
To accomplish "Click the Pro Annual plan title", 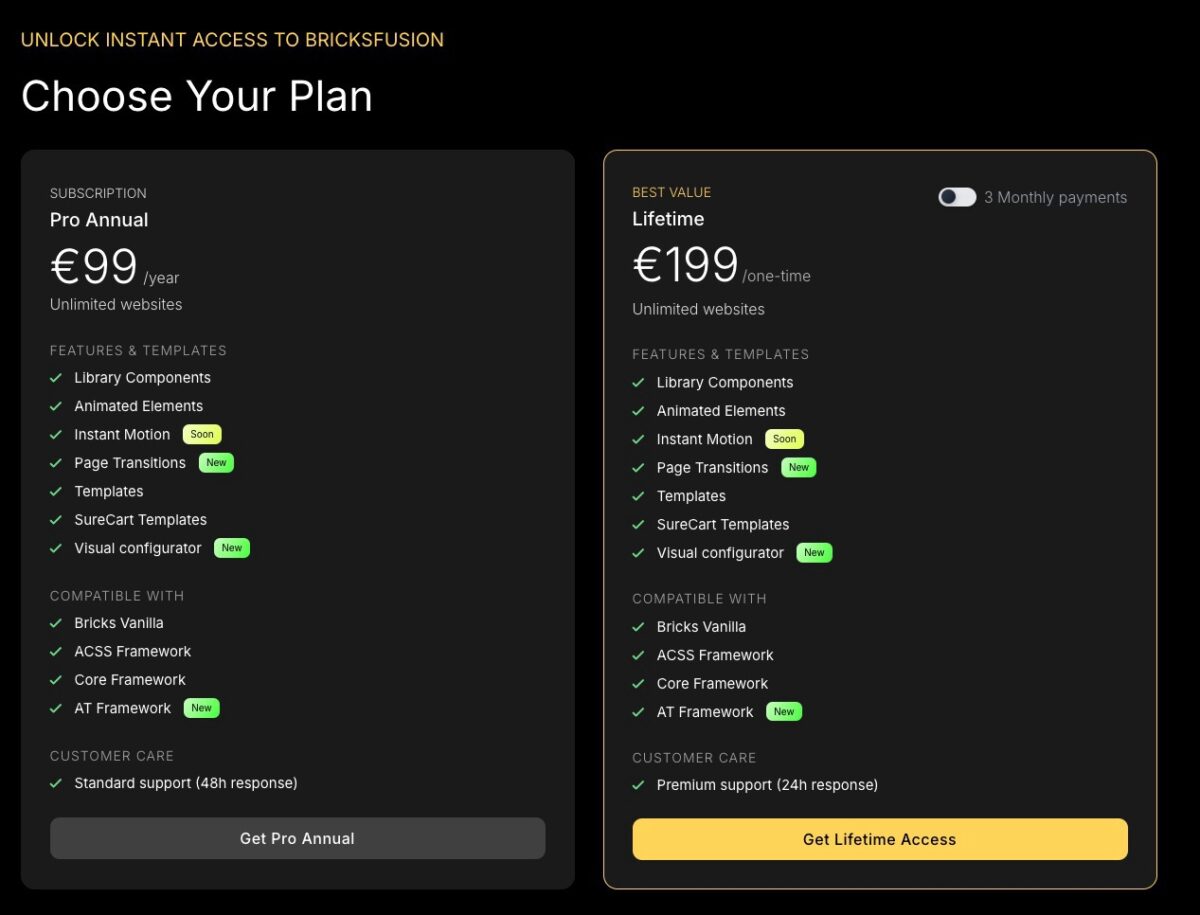I will 99,220.
